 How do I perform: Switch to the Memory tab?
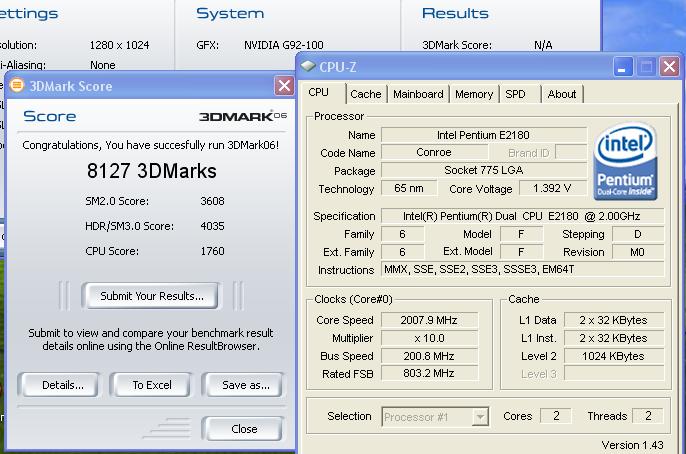(x=474, y=94)
